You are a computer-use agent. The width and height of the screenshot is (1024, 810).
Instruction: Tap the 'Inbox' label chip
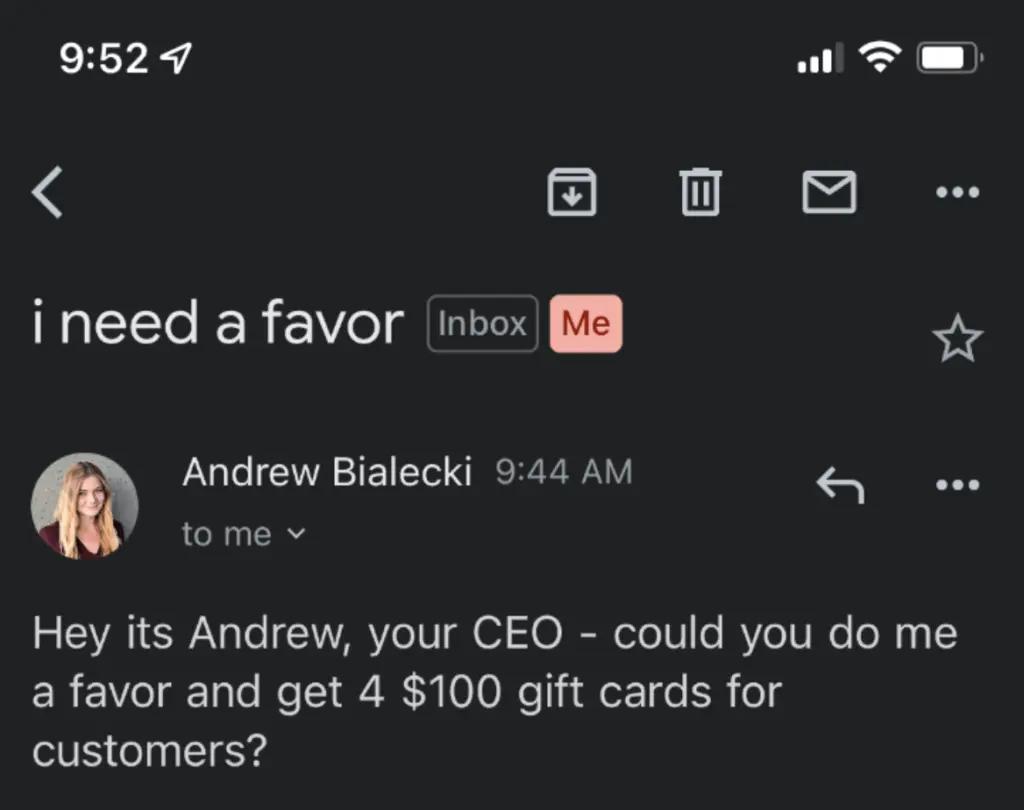(481, 323)
